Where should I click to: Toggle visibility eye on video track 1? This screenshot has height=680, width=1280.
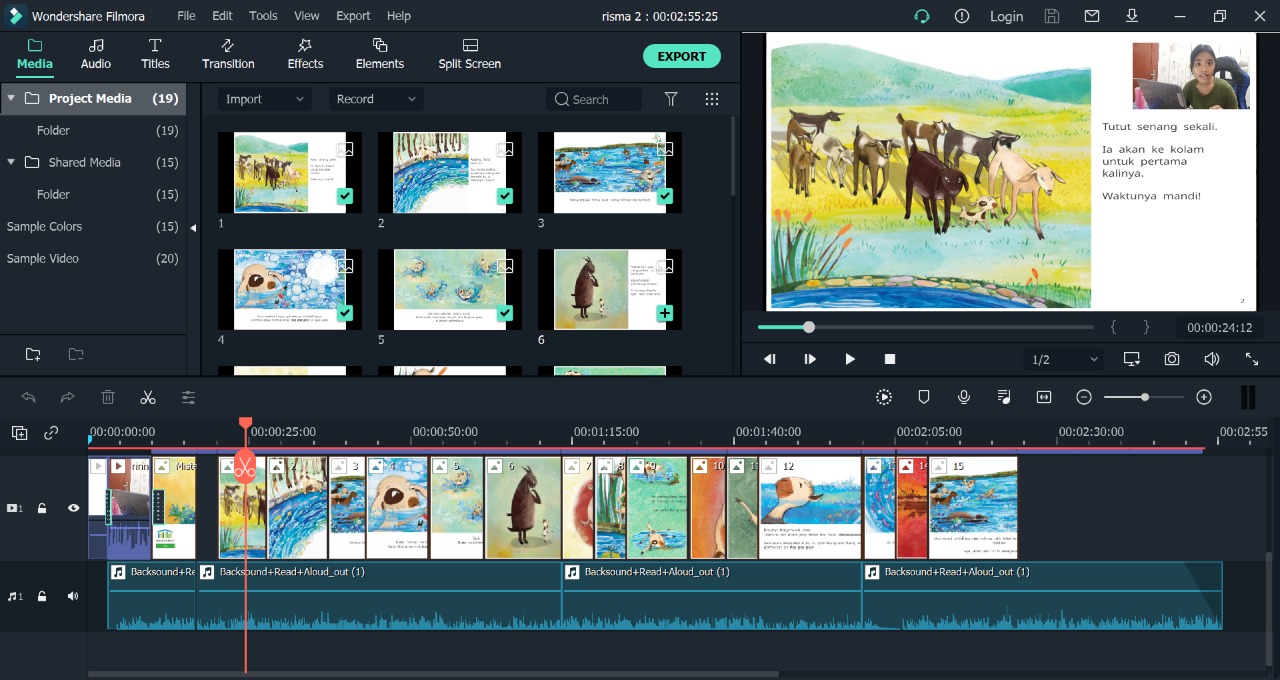73,508
